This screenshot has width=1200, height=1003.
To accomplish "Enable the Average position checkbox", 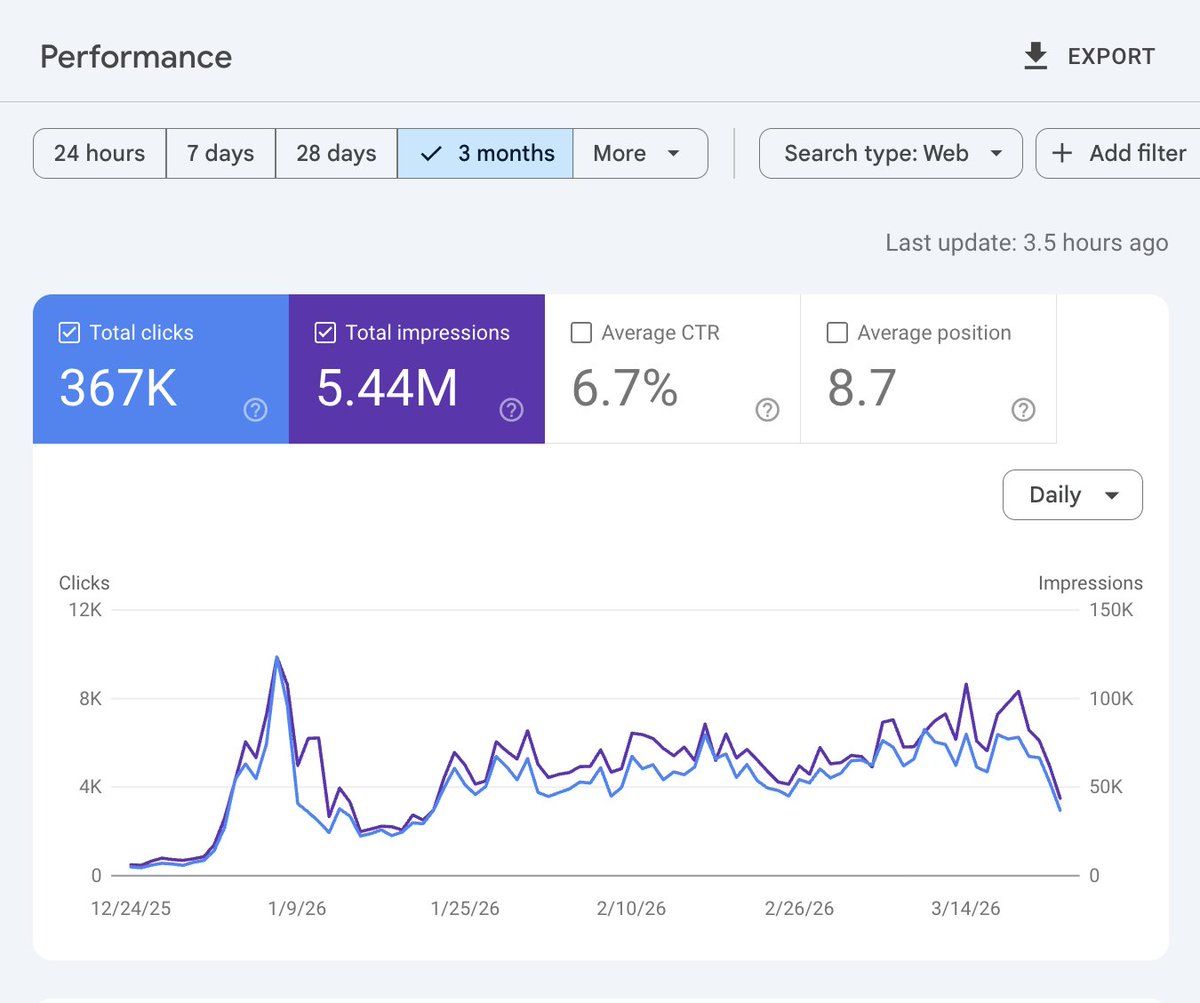I will [x=837, y=333].
